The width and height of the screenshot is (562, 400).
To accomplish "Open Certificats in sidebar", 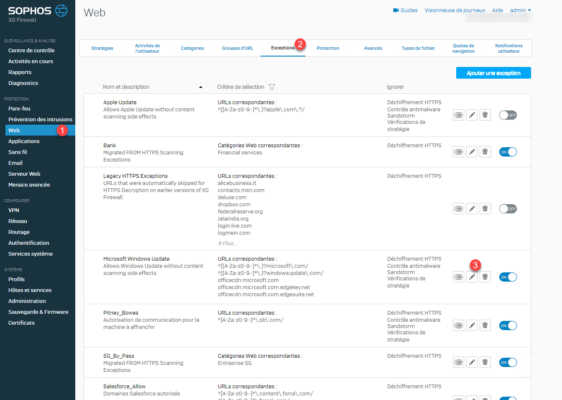I will (x=22, y=323).
